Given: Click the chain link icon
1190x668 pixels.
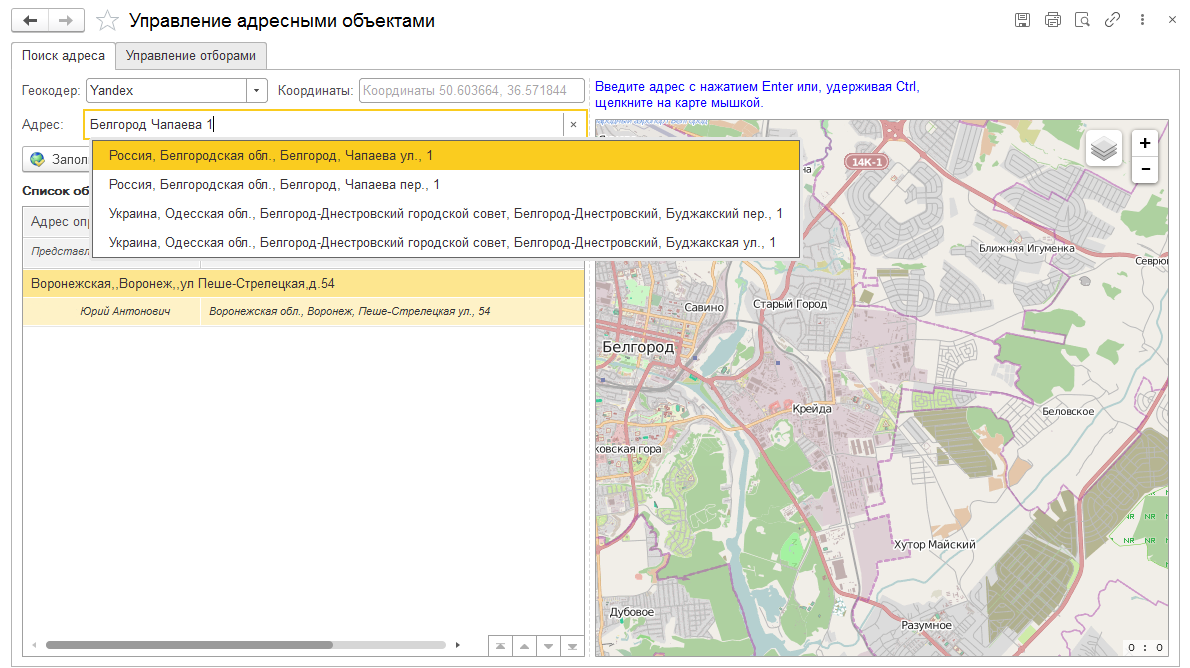Looking at the screenshot, I should pos(1112,20).
